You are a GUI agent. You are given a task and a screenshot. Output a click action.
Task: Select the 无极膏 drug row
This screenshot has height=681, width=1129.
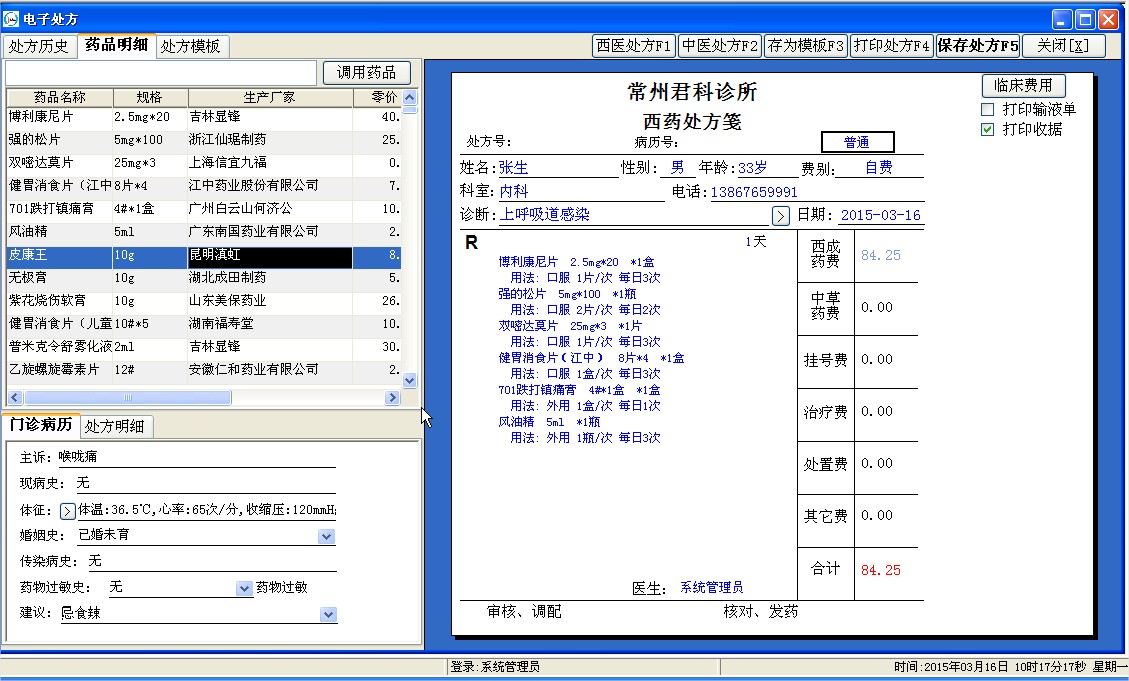(x=204, y=278)
